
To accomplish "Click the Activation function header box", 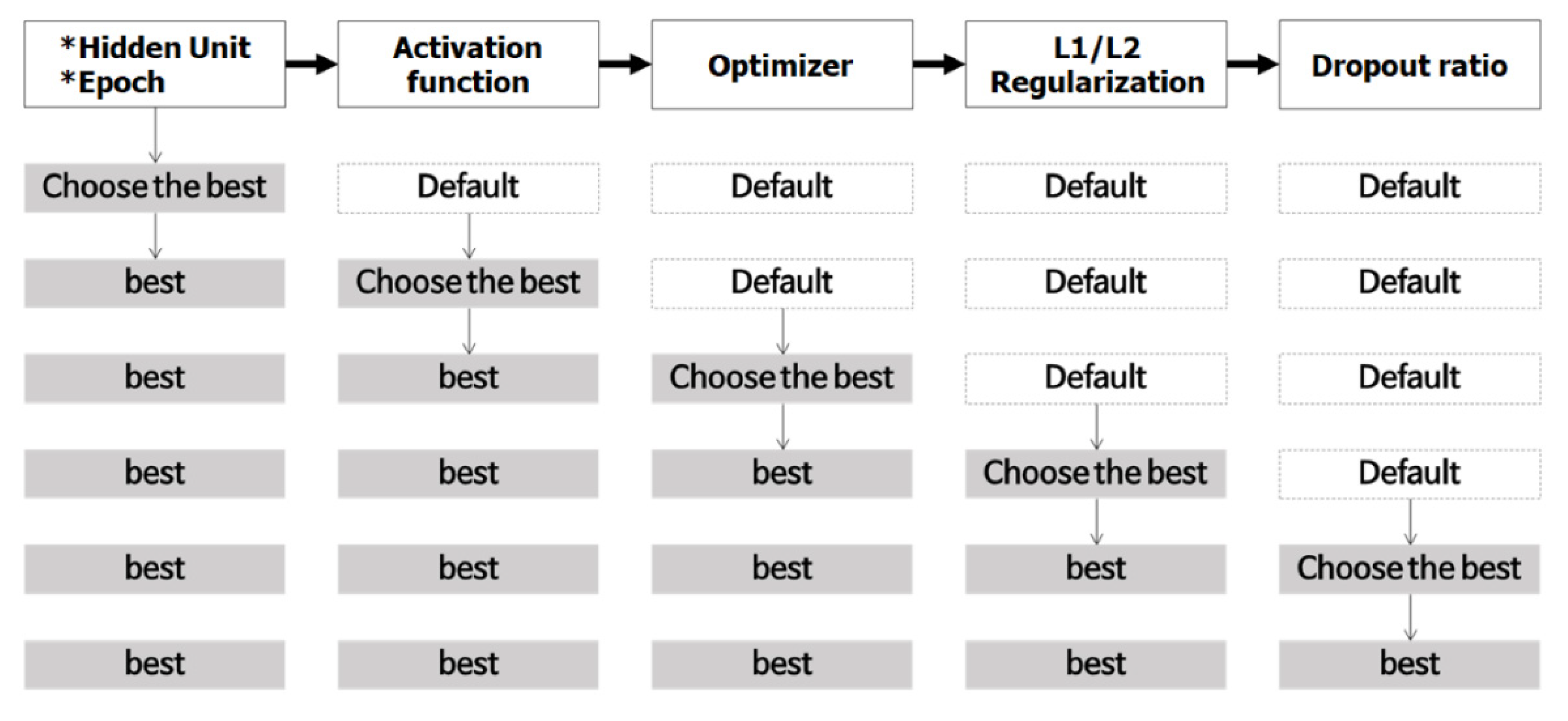I will [468, 64].
